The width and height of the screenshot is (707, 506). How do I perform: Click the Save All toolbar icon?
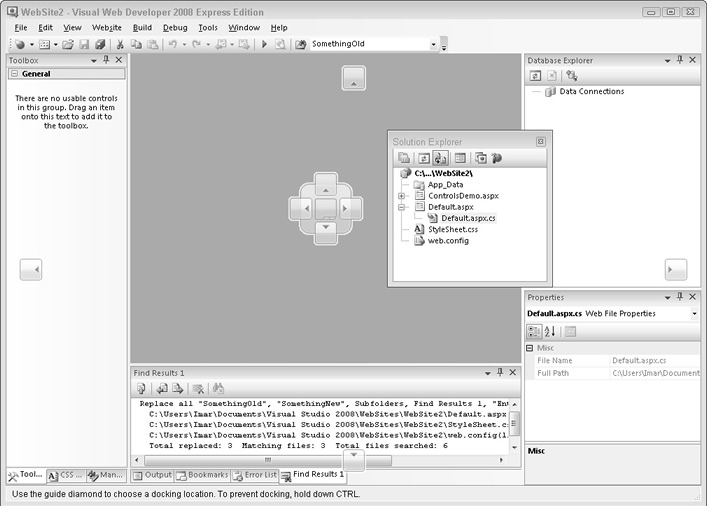tap(100, 44)
